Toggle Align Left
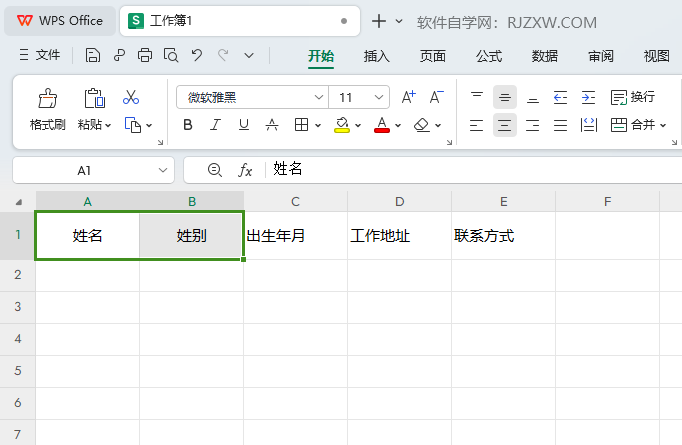Screen dimensions: 682x445 pyautogui.click(x=477, y=125)
